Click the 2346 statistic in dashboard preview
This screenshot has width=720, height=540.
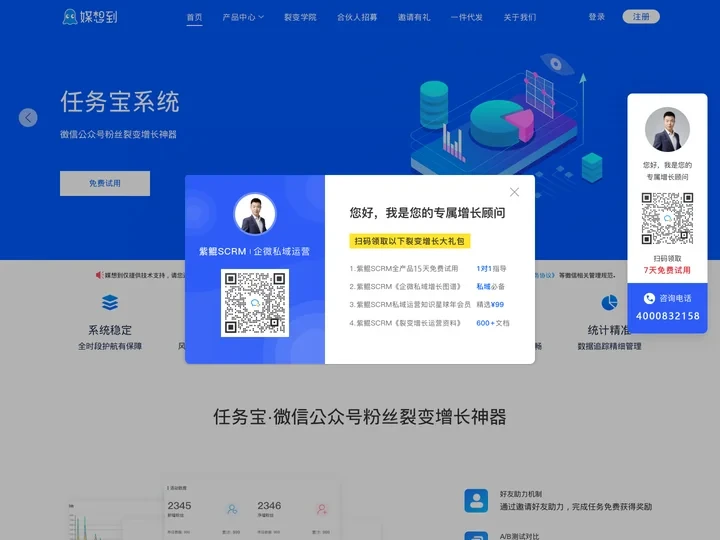point(269,506)
